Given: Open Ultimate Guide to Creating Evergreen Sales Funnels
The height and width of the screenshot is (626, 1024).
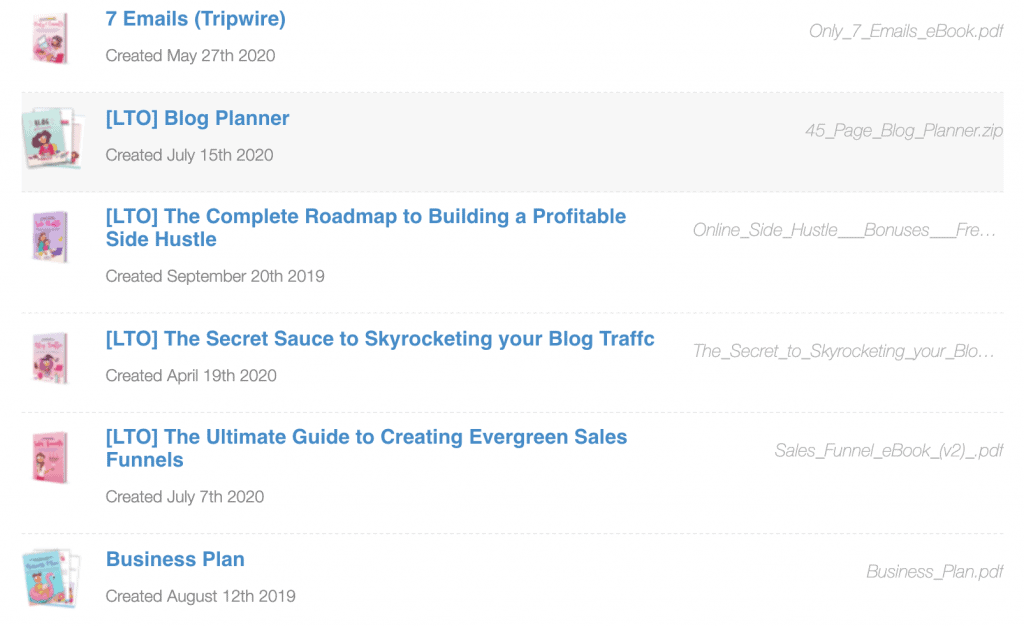Looking at the screenshot, I should click(x=366, y=448).
